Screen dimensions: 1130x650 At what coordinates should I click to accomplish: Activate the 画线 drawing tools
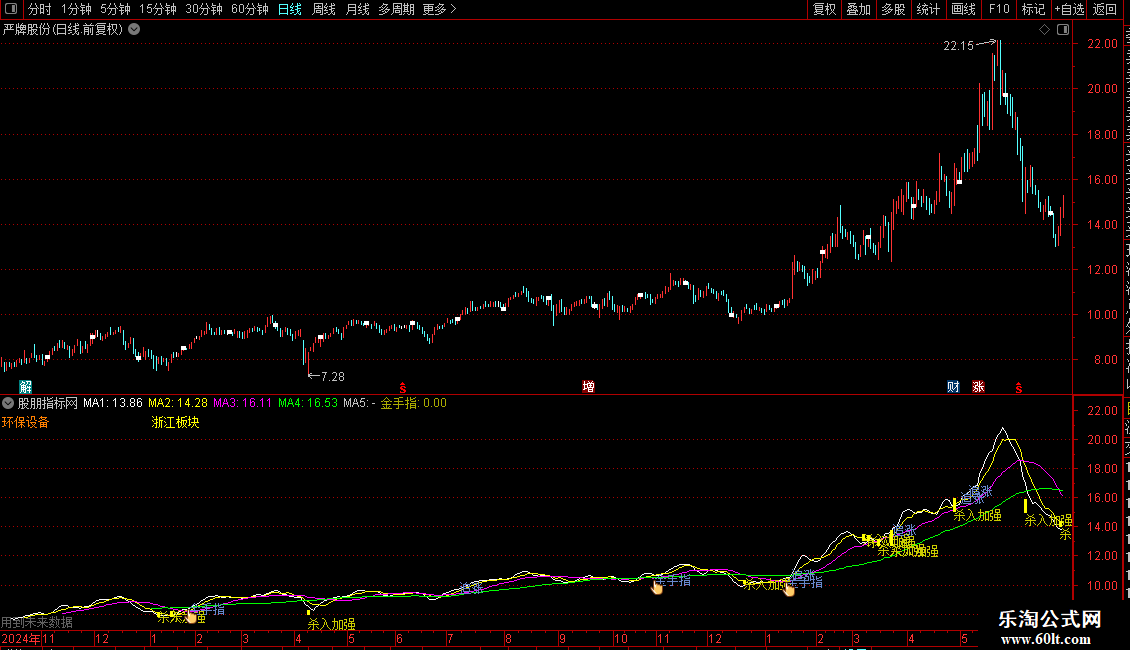(x=963, y=9)
